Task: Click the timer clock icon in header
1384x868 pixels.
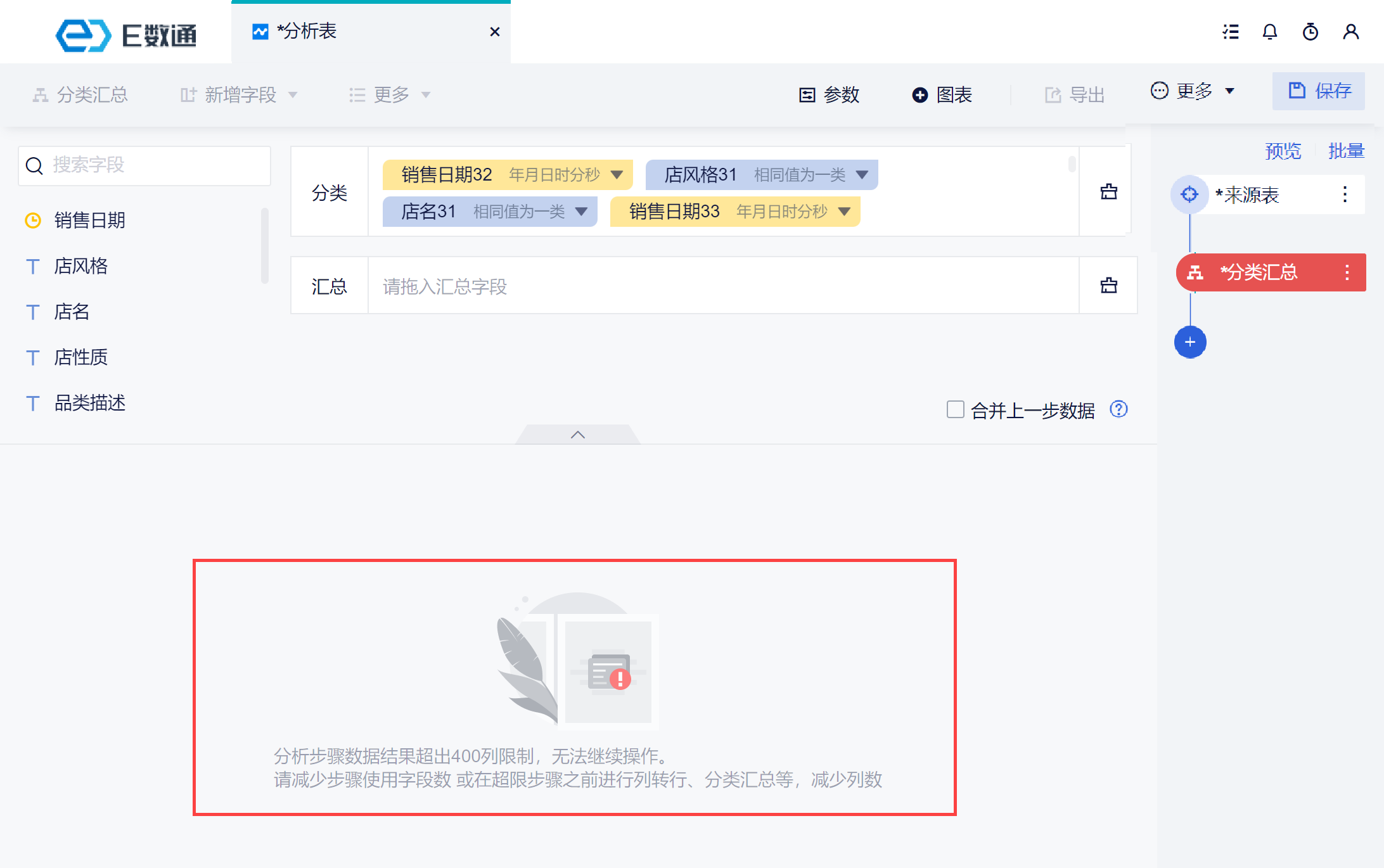Action: point(1310,32)
